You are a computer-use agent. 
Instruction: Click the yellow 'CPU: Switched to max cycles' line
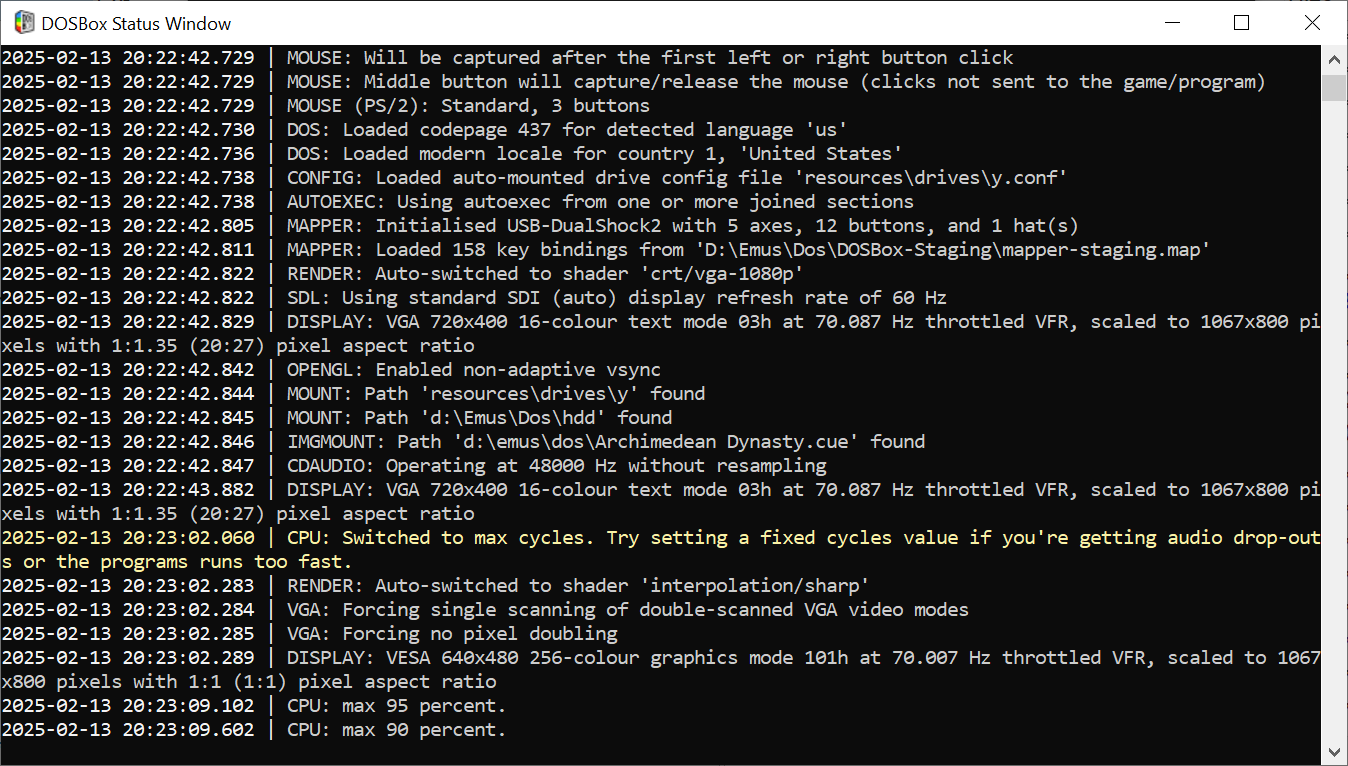(x=661, y=549)
